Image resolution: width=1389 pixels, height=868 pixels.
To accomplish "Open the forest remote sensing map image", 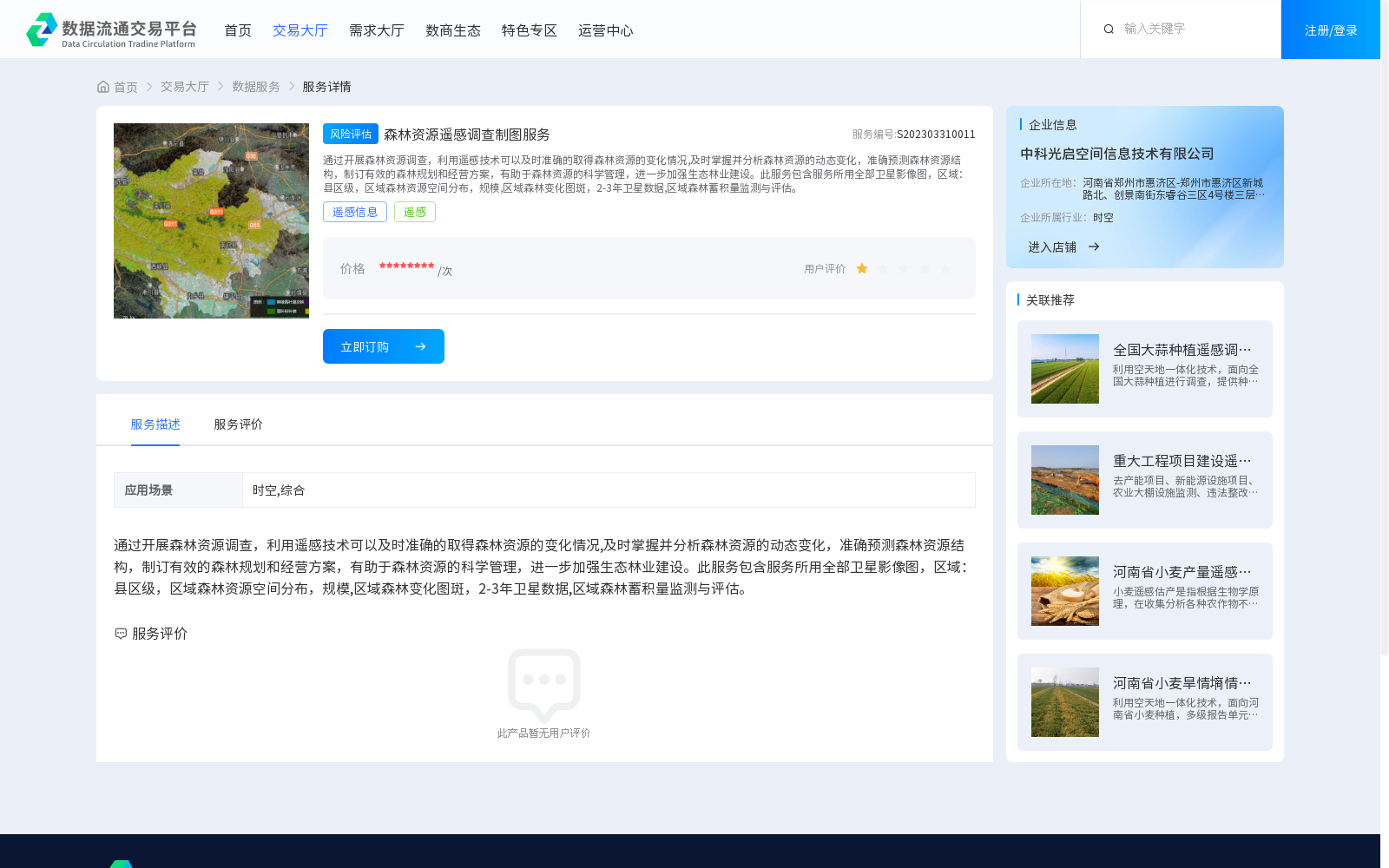I will [211, 220].
